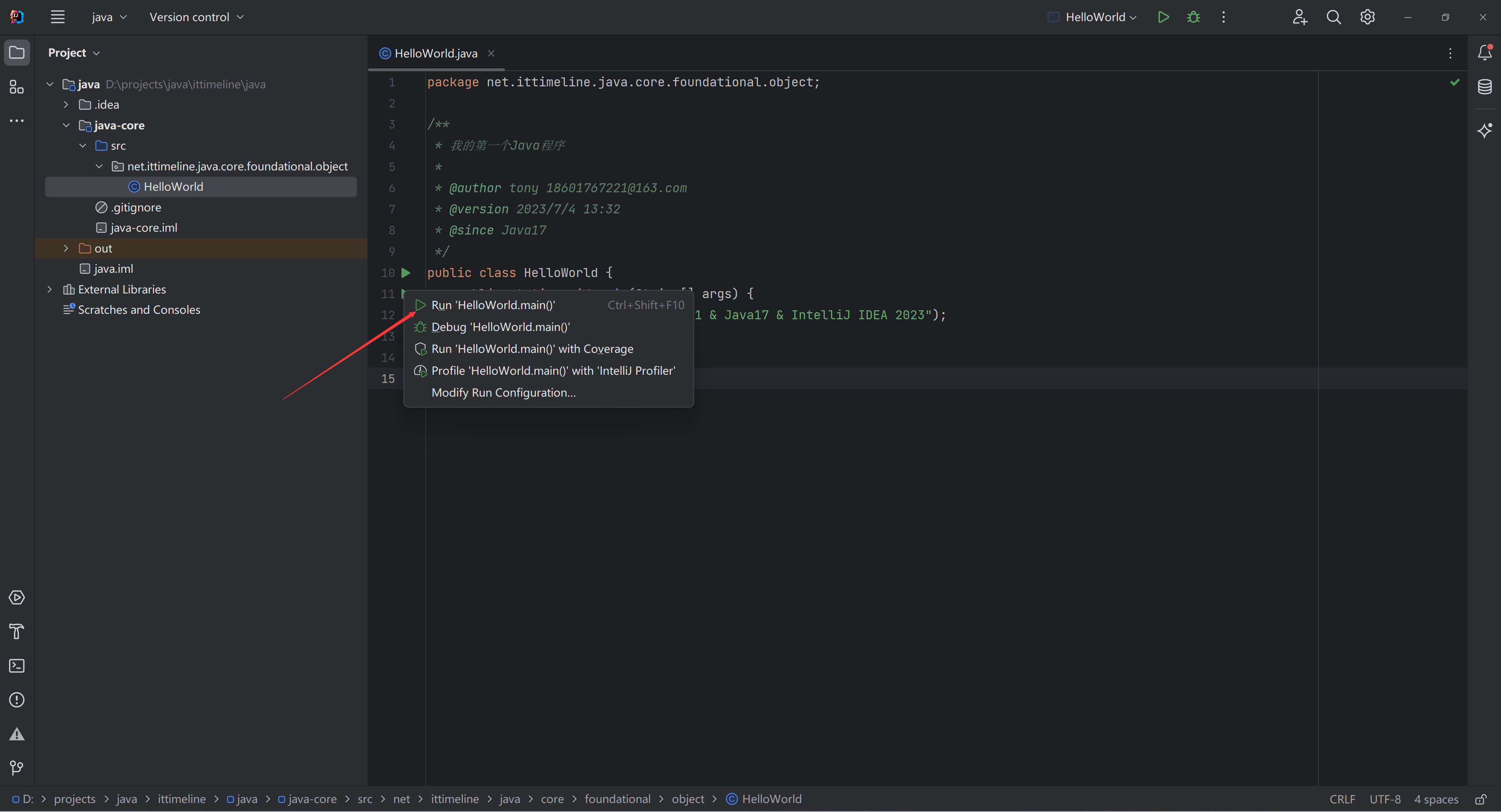Open the Terminal tool window
The image size is (1501, 812).
tap(17, 666)
